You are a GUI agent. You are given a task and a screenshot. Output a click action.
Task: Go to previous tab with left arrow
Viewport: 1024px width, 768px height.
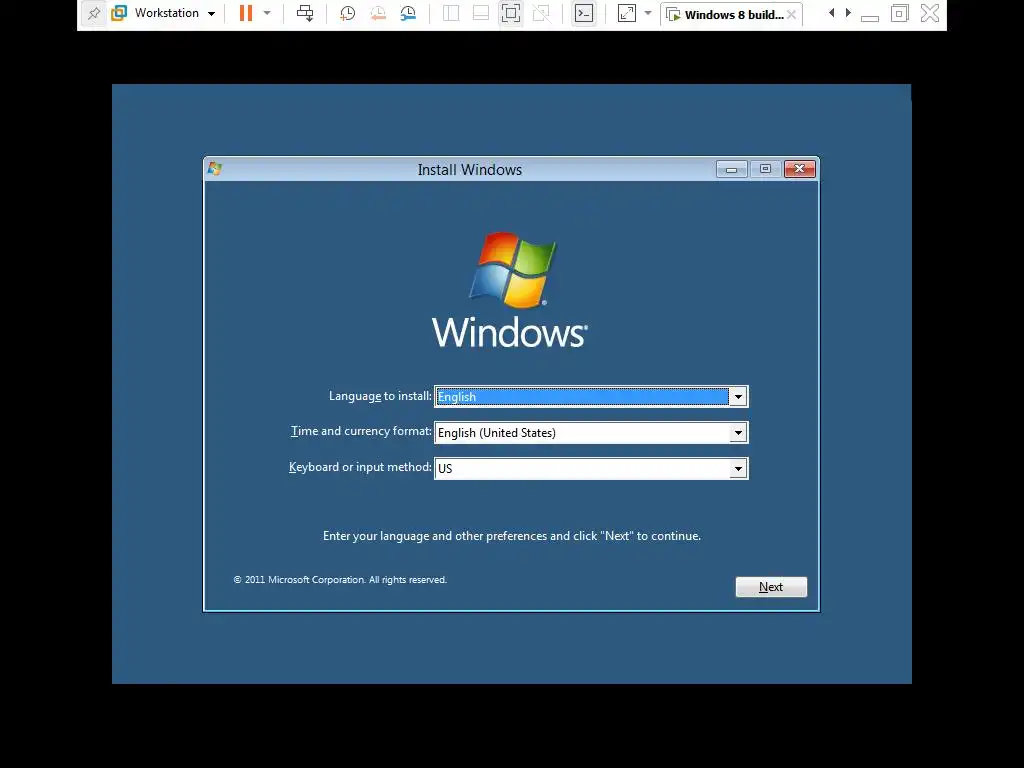831,13
